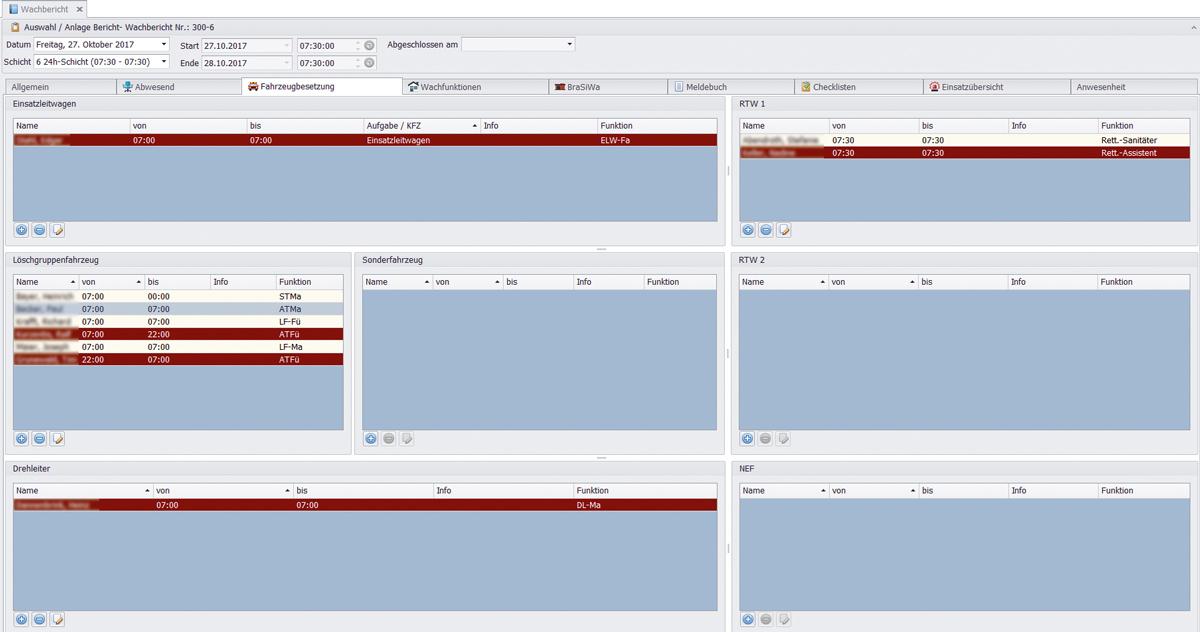Delete selected entry in Drehleiter panel
The image size is (1200, 632).
40,620
